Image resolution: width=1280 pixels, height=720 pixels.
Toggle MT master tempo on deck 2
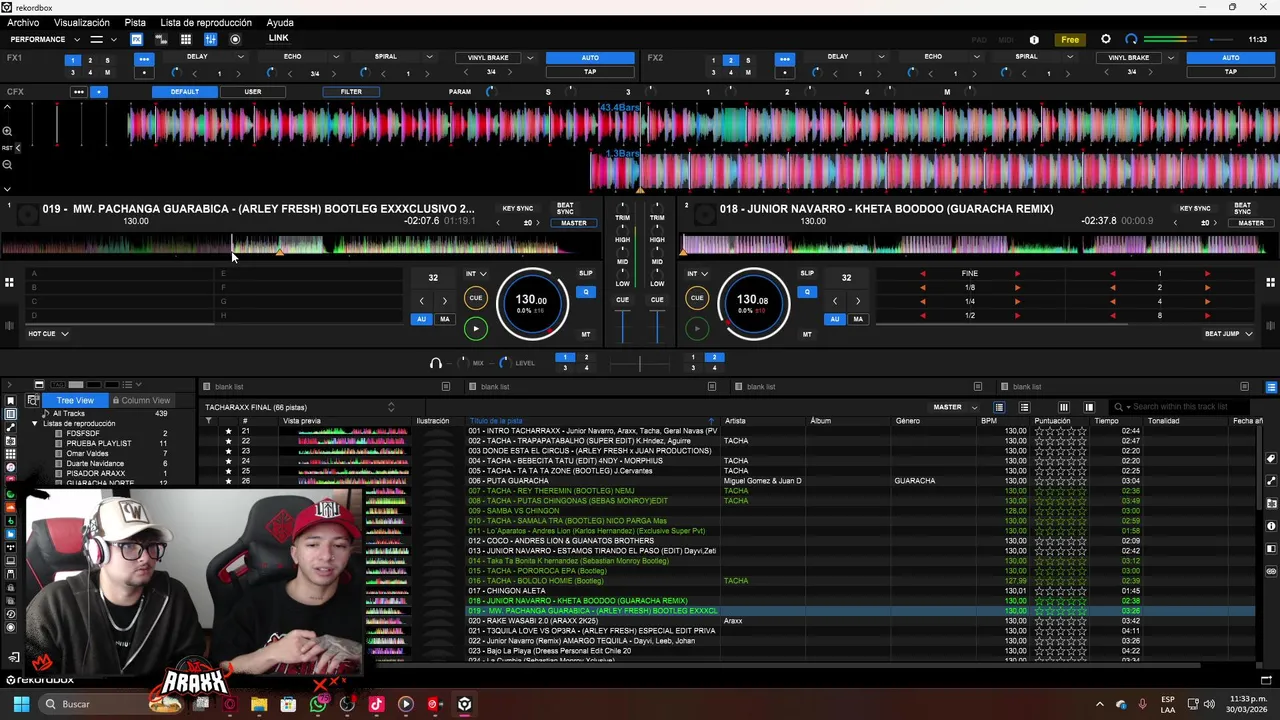coord(807,334)
